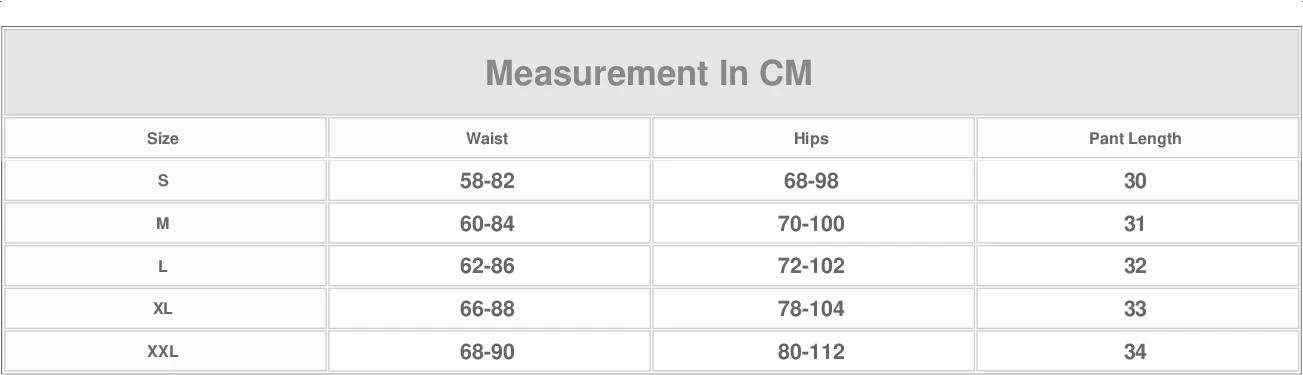Select waist value 62-86
Viewport: 1303px width, 375px height.
pyautogui.click(x=487, y=267)
